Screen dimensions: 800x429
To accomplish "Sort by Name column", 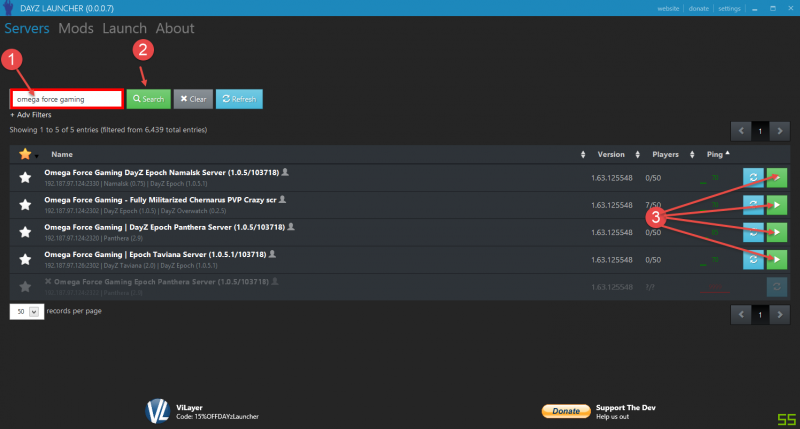I will [x=62, y=154].
